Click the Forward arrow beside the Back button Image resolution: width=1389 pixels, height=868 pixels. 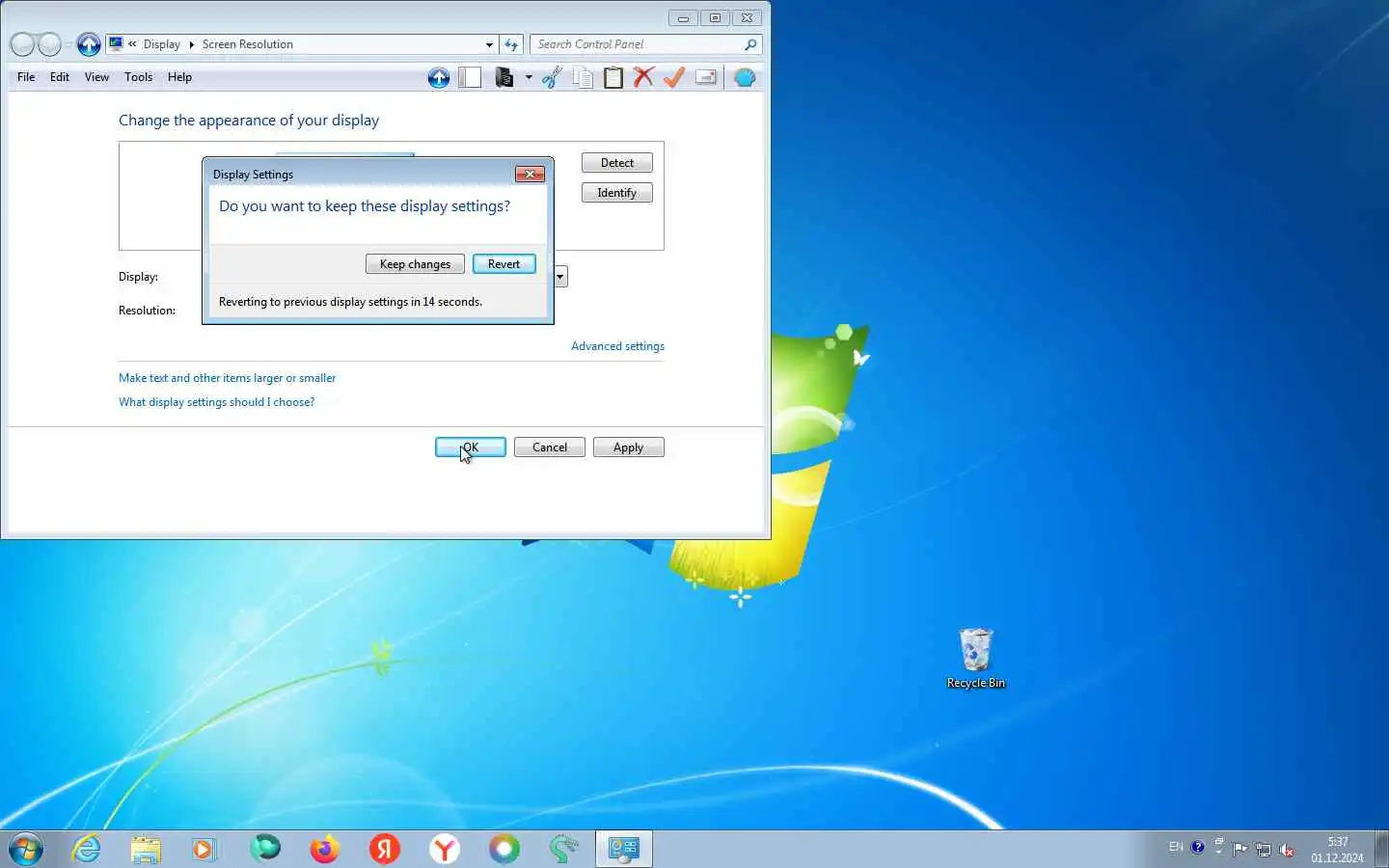tap(49, 44)
